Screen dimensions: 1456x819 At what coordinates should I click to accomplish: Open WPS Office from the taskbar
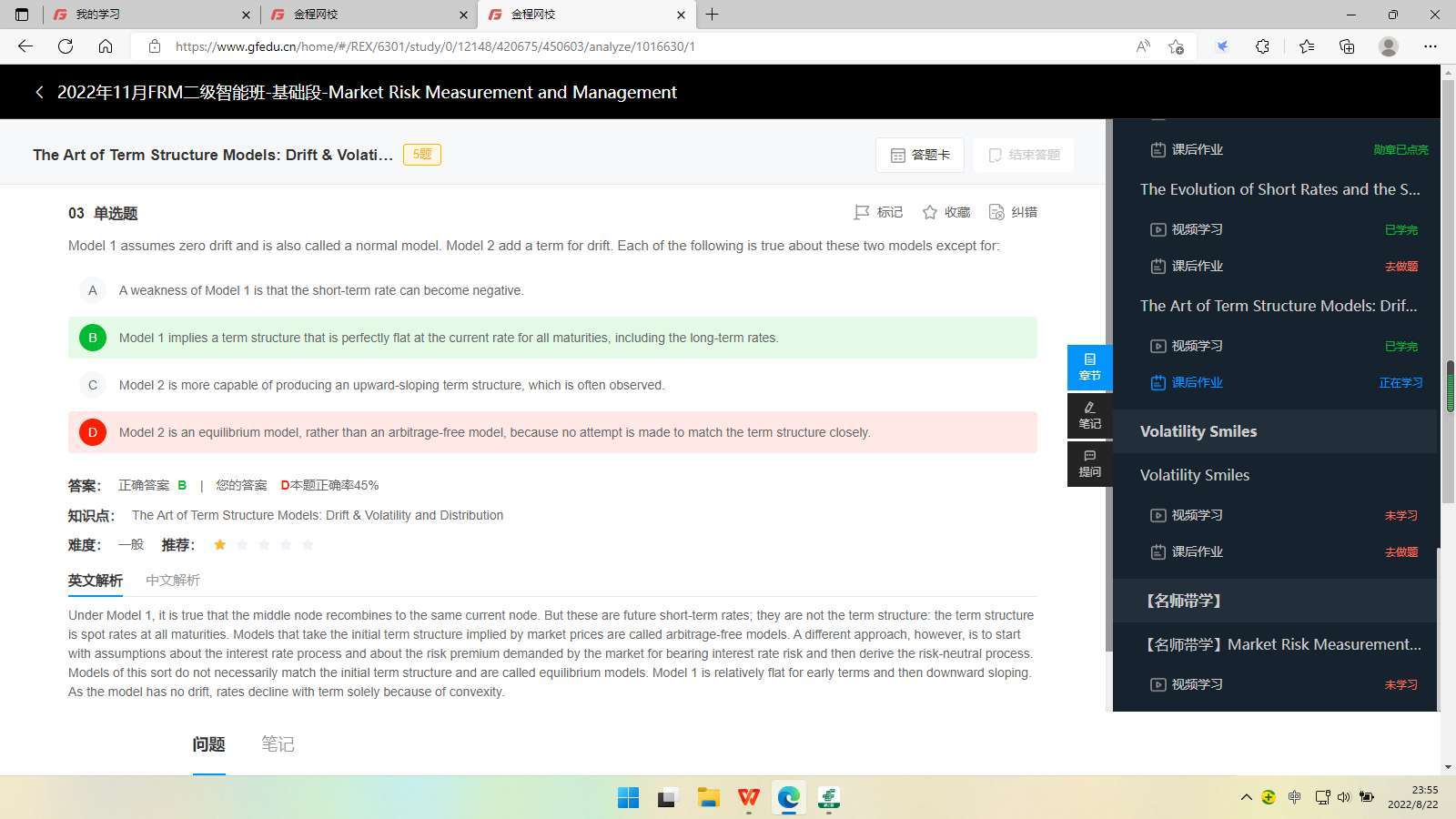[x=748, y=798]
